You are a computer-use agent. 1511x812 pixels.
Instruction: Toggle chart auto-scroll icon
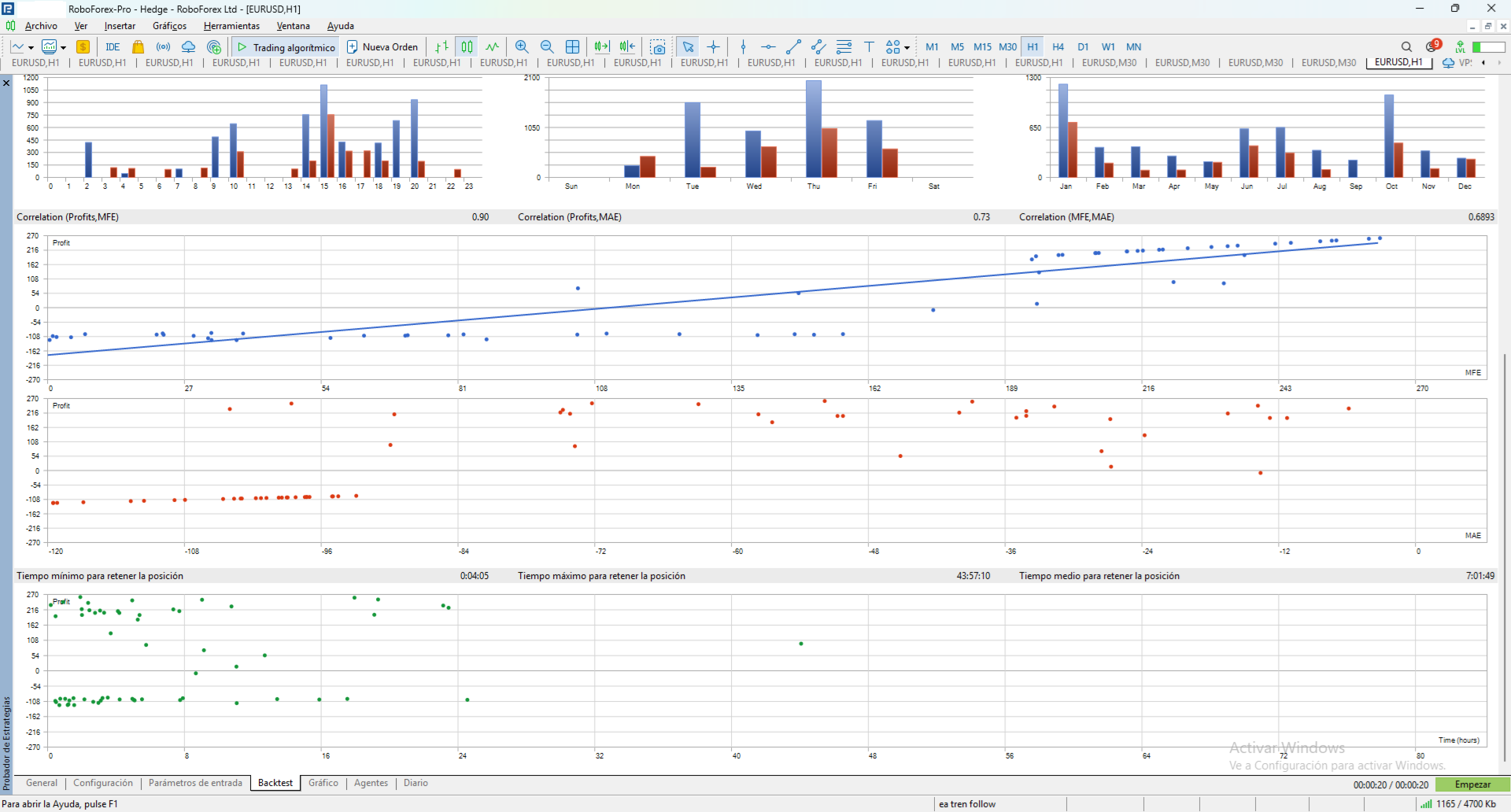(602, 47)
